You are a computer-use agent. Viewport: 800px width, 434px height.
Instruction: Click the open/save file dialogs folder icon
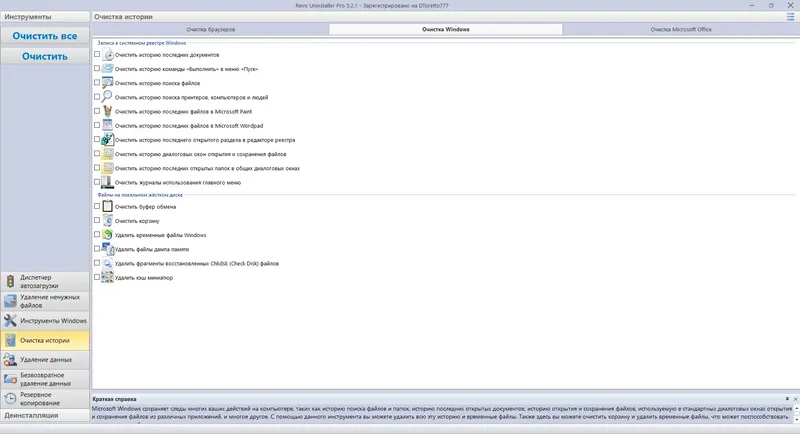tap(107, 154)
